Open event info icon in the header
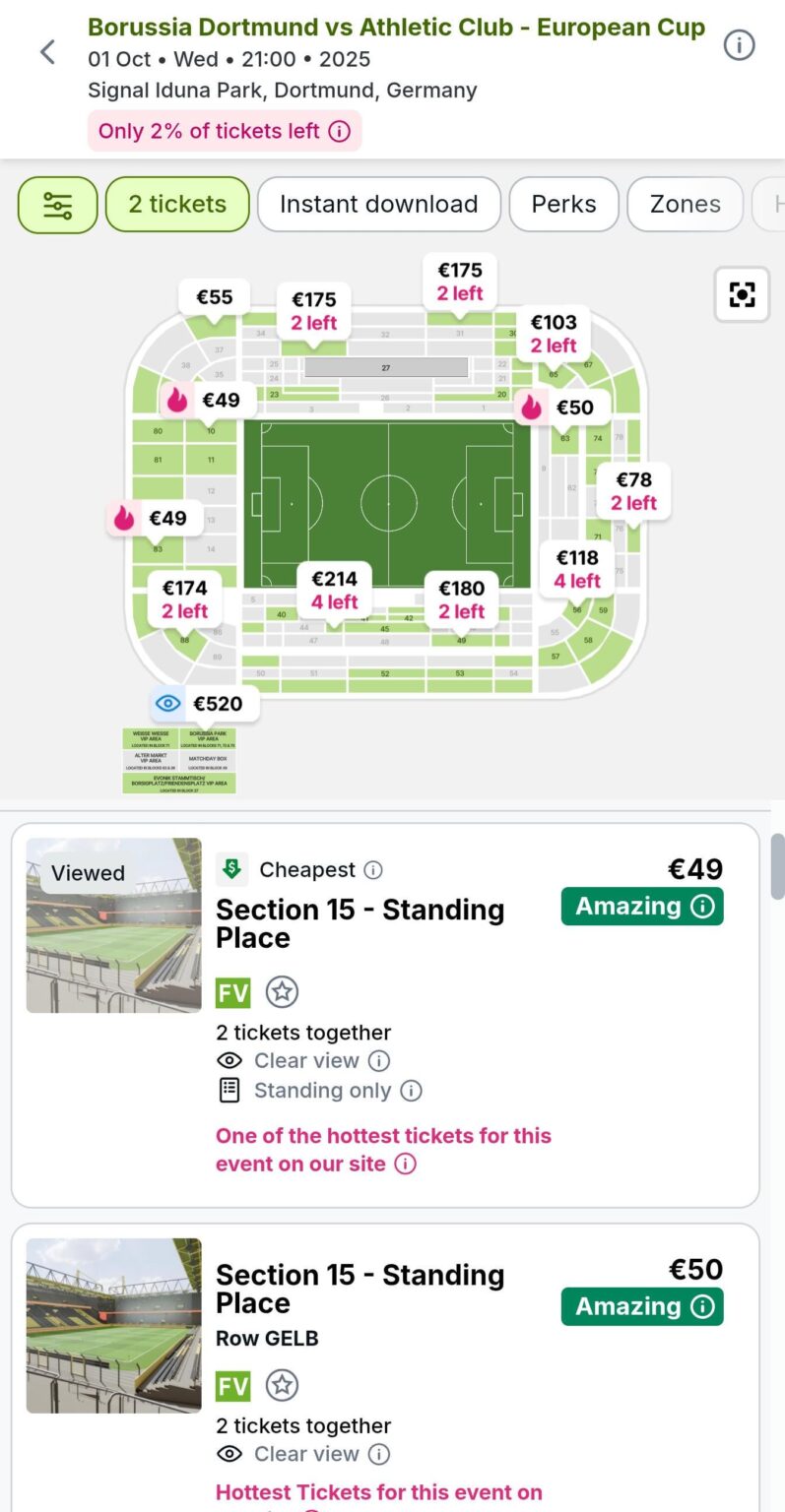Image resolution: width=785 pixels, height=1512 pixels. [x=739, y=45]
